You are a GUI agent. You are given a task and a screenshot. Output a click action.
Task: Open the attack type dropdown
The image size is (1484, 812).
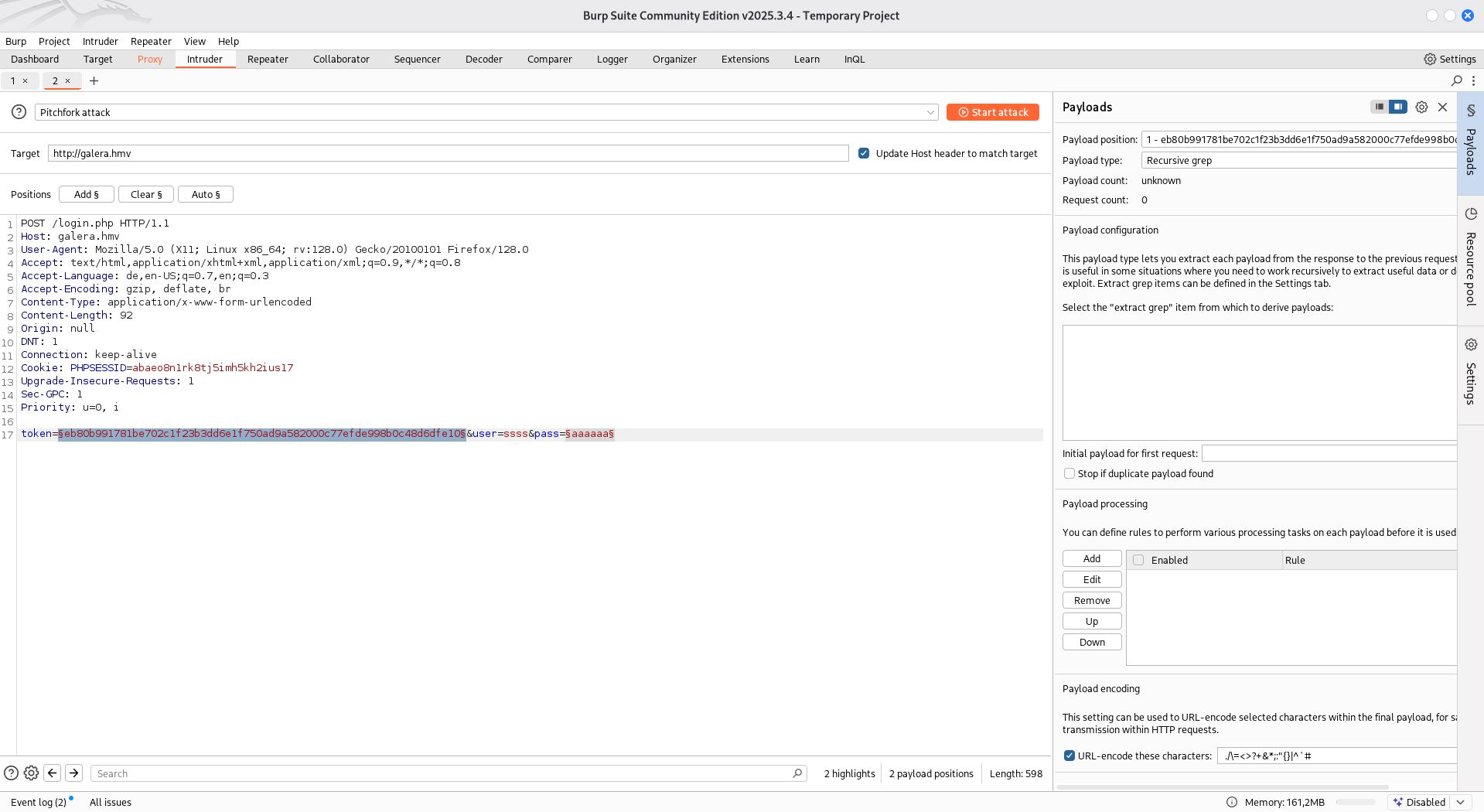pyautogui.click(x=930, y=112)
